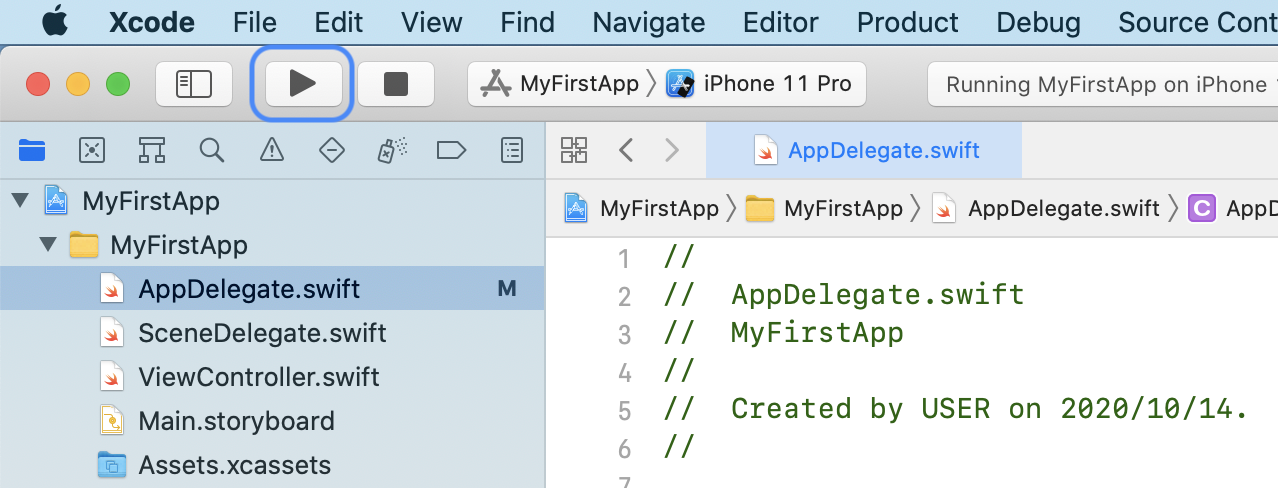Show the Test navigator
The width and height of the screenshot is (1278, 488).
(332, 151)
